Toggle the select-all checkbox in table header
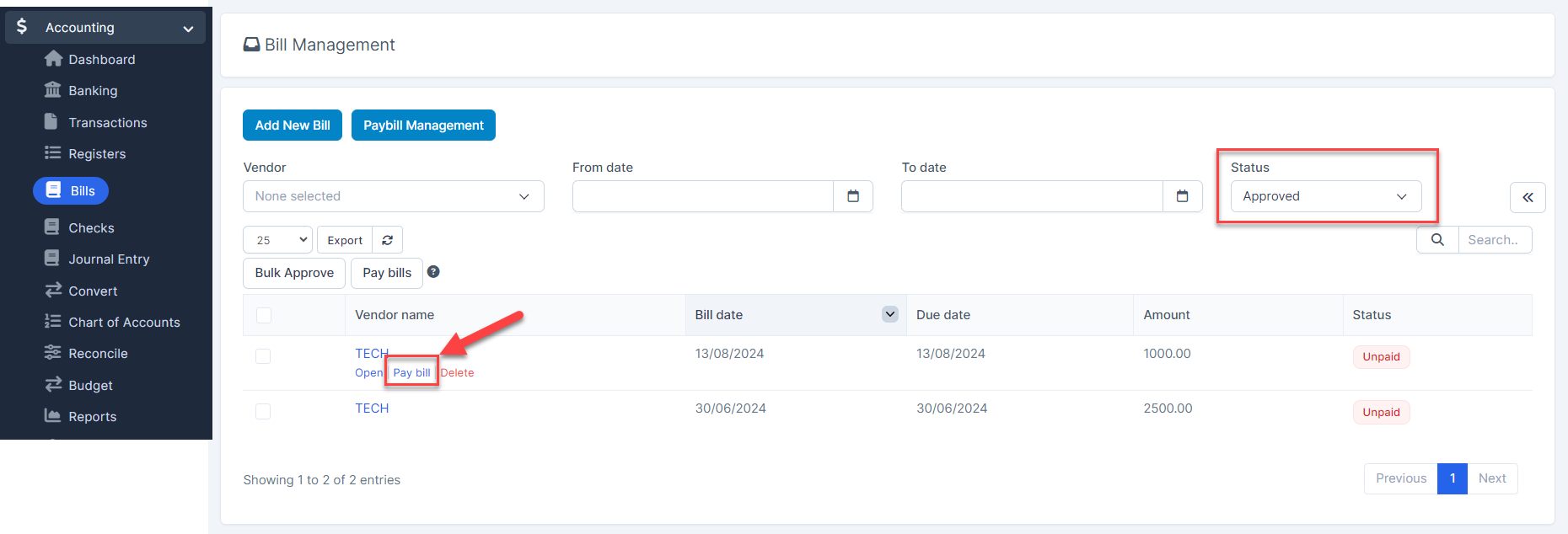This screenshot has height=534, width=1568. [x=264, y=315]
